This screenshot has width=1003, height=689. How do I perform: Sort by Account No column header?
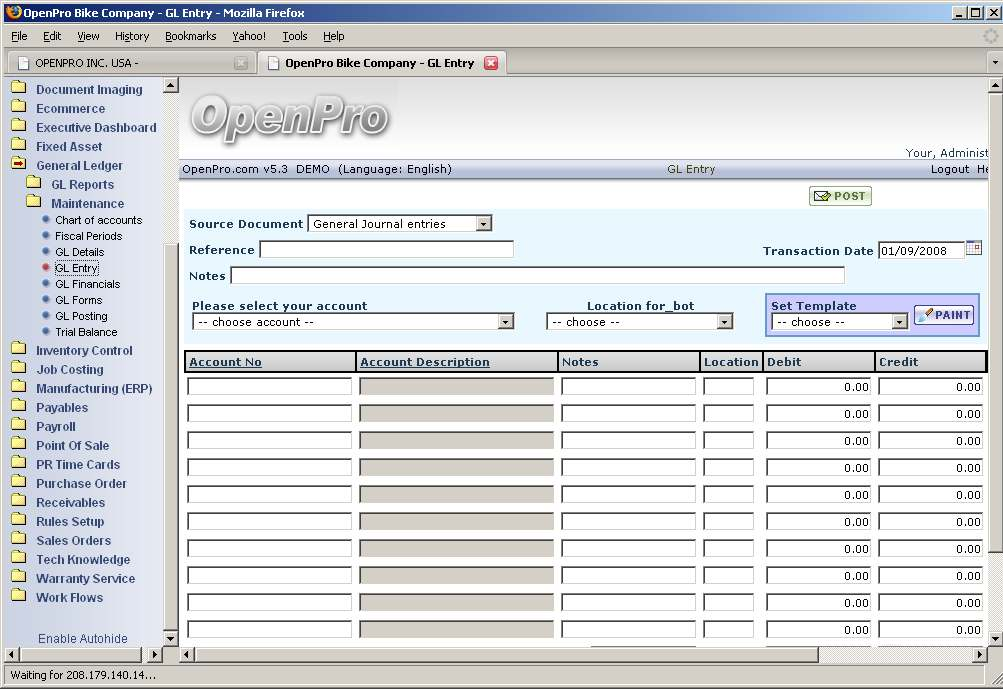coord(225,362)
